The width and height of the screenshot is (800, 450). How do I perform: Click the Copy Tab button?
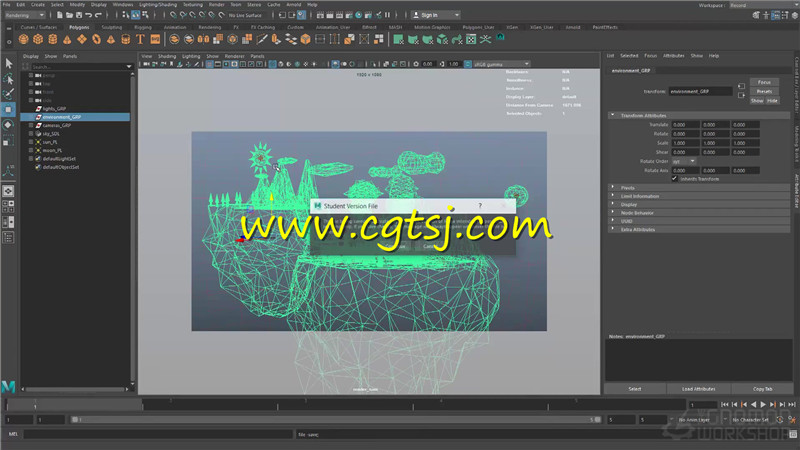pyautogui.click(x=762, y=389)
